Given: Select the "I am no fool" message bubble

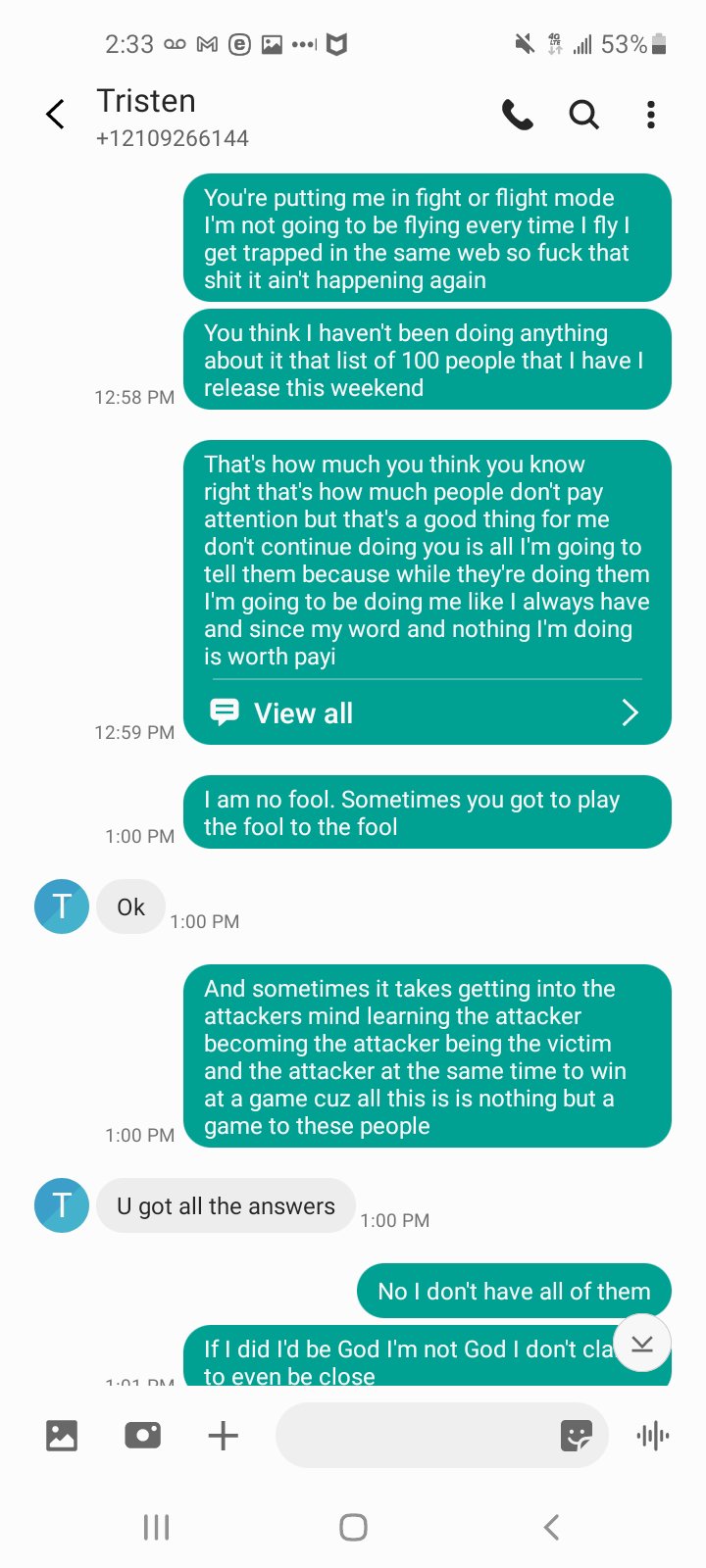Looking at the screenshot, I should pos(427,812).
